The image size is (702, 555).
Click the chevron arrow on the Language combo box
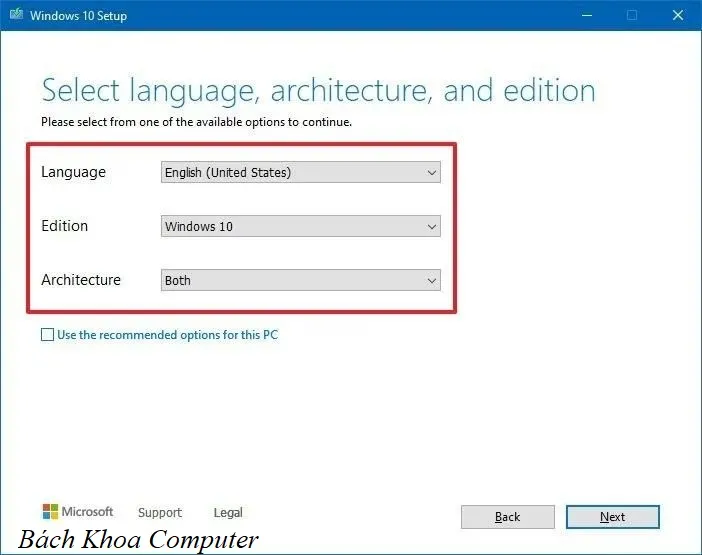(x=432, y=172)
